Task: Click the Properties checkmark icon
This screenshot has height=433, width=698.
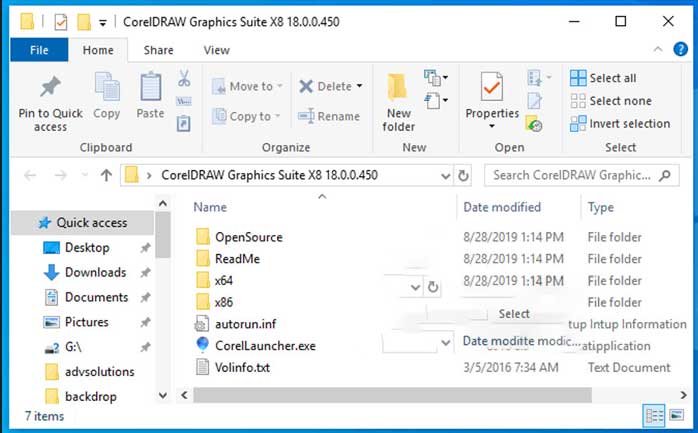Action: (492, 87)
